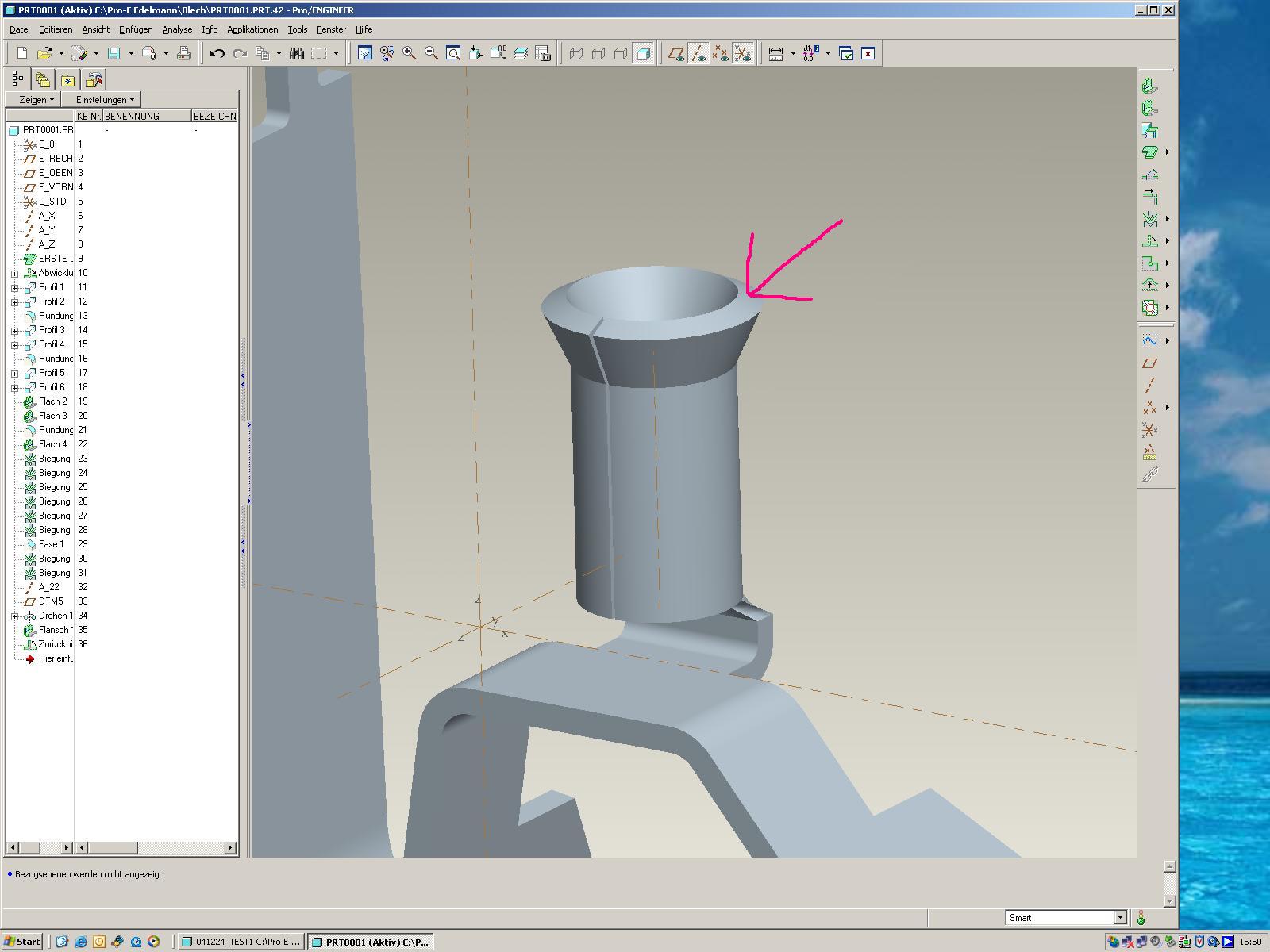The width and height of the screenshot is (1270, 952).
Task: Create a new file via toolbar icon
Action: tap(22, 53)
